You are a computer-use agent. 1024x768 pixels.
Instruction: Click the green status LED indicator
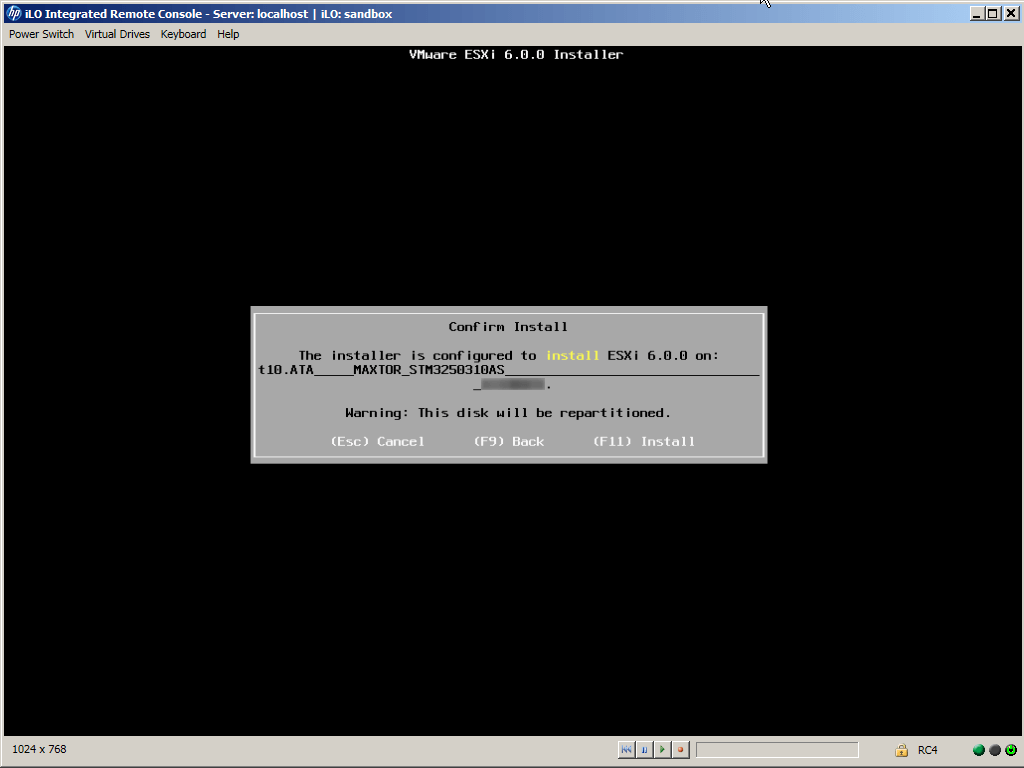[x=979, y=750]
